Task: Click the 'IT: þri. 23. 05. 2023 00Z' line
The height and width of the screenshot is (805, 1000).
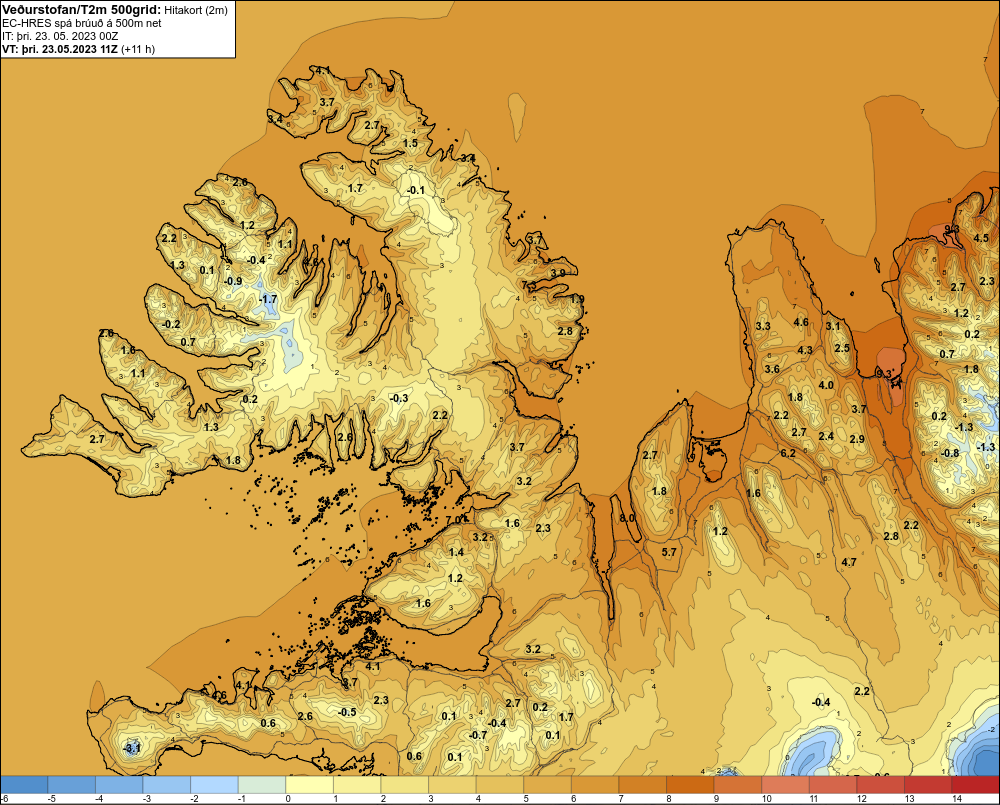Action: click(x=60, y=36)
